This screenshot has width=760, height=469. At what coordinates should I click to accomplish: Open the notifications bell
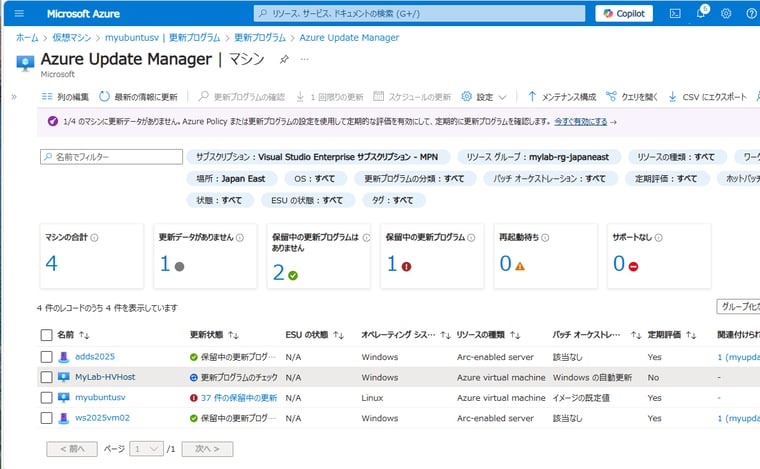coord(701,13)
